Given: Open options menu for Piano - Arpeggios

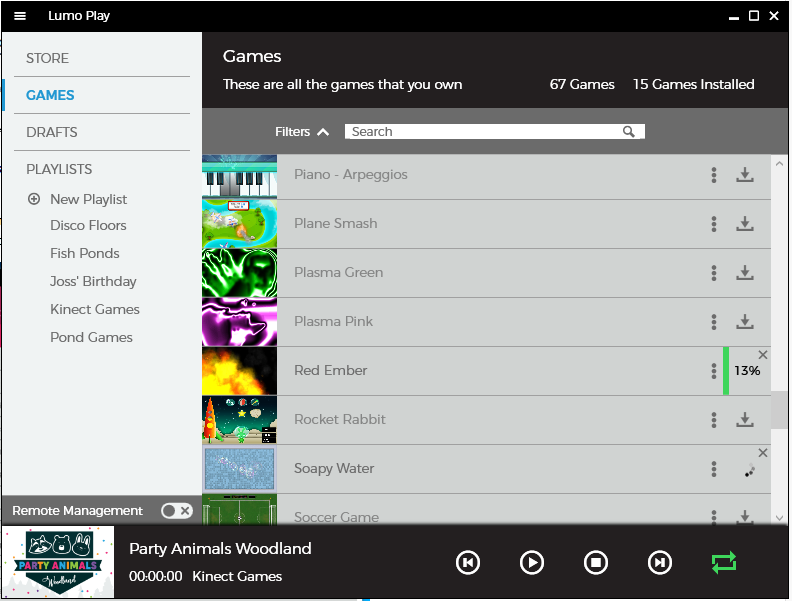Looking at the screenshot, I should pyautogui.click(x=714, y=175).
